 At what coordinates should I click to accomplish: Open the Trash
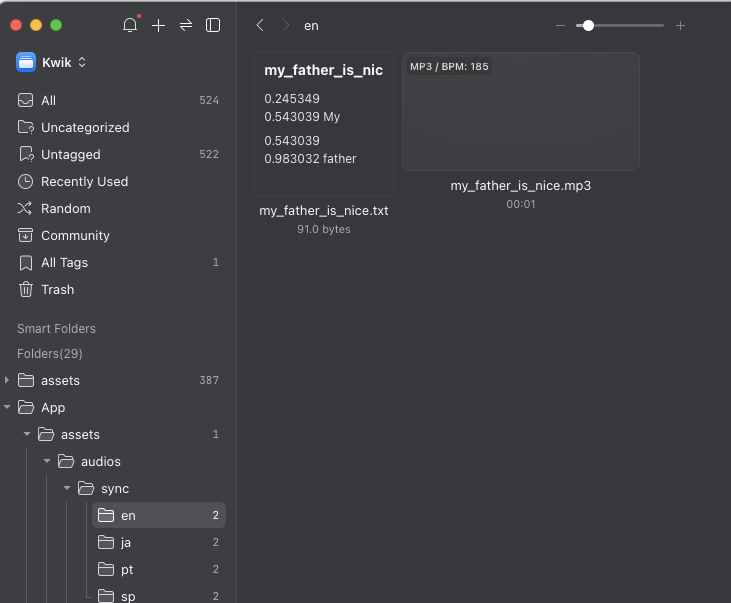click(118, 290)
